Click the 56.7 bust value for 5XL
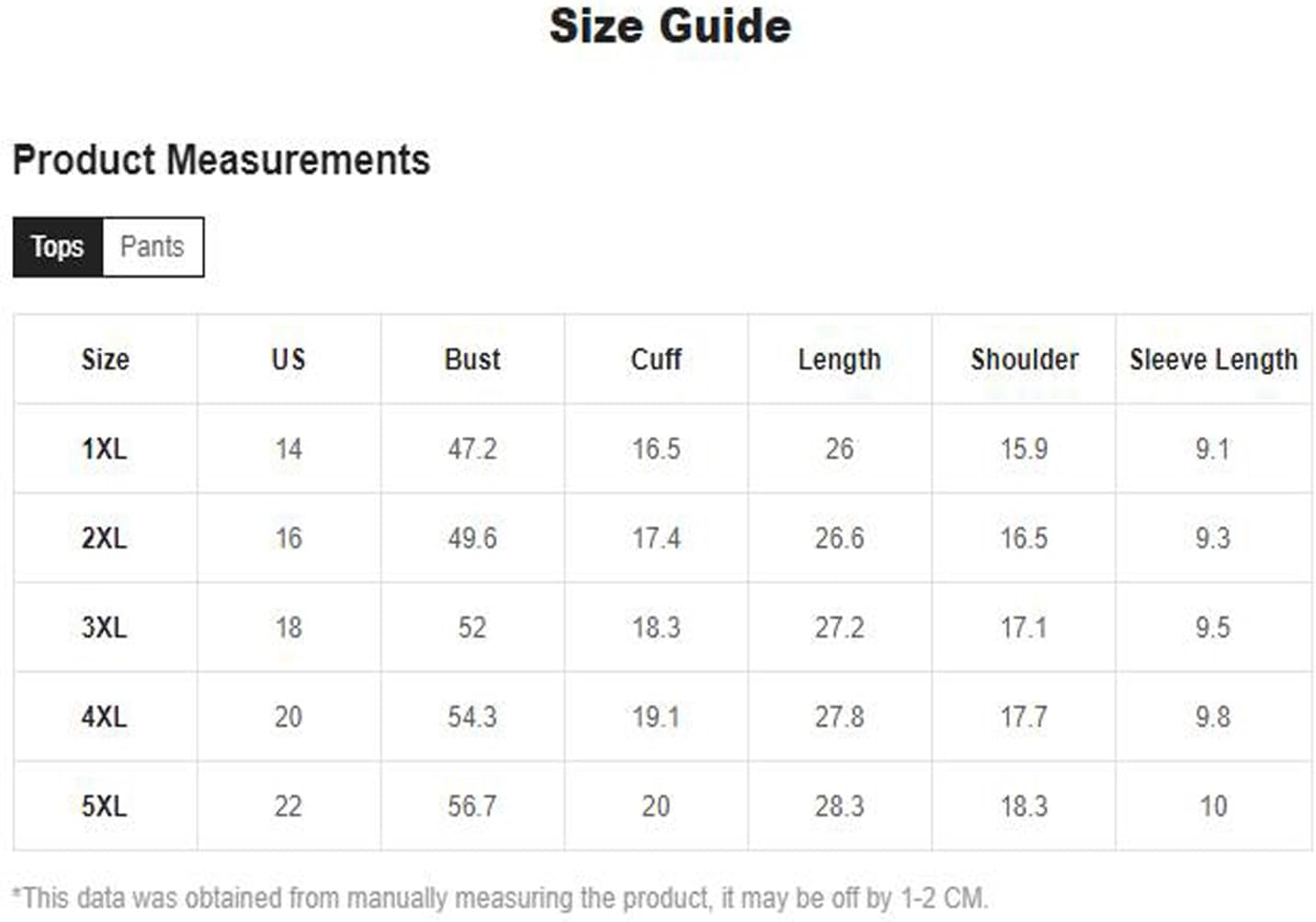 point(472,806)
